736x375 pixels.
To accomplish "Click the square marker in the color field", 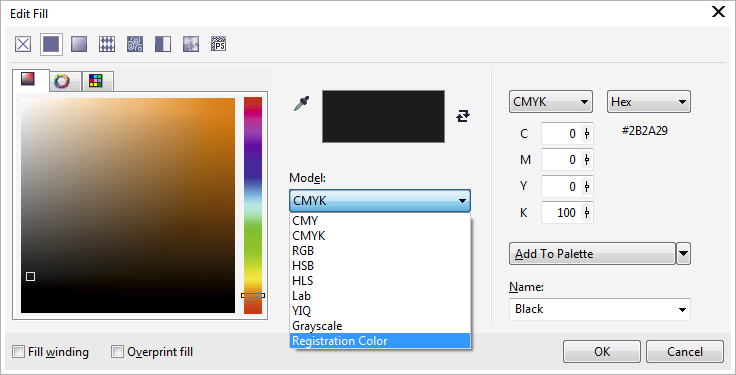I will (31, 276).
